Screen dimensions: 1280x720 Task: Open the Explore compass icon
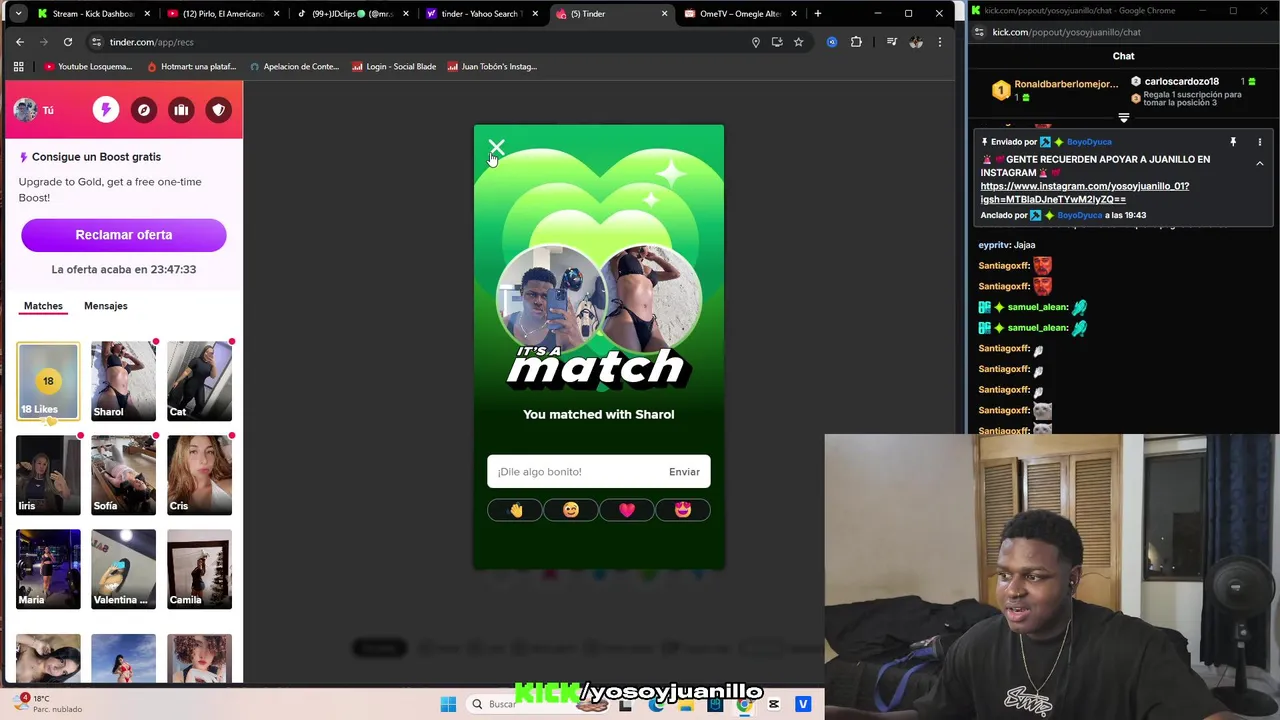[144, 110]
